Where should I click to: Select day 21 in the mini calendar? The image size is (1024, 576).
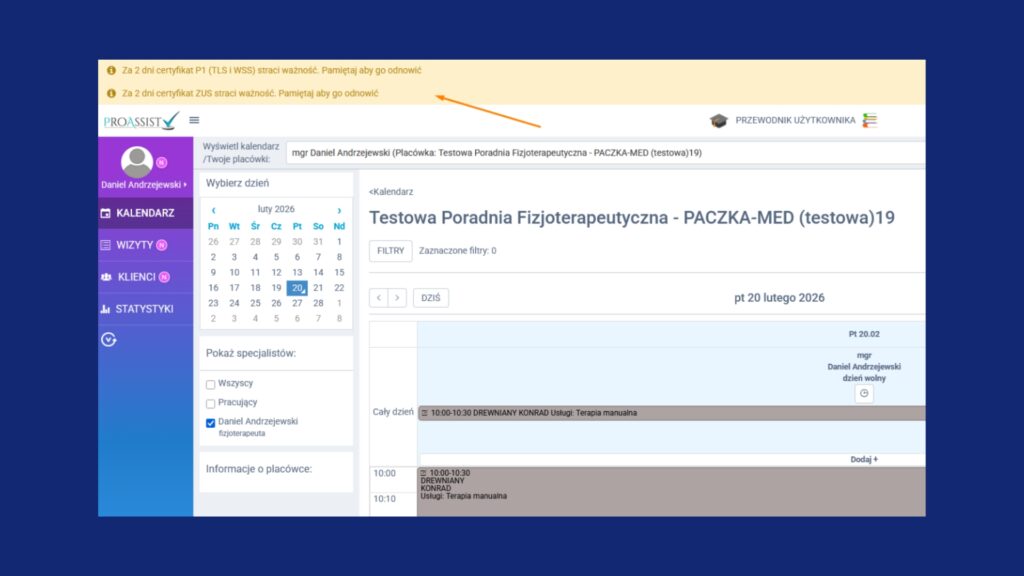point(318,288)
